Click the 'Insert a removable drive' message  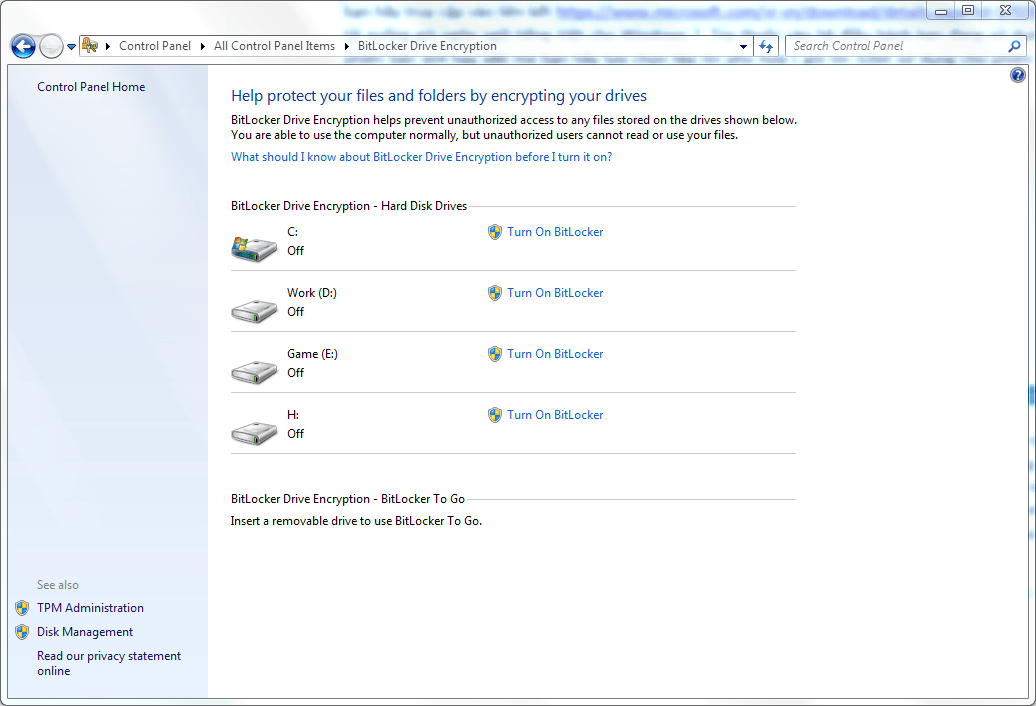356,521
